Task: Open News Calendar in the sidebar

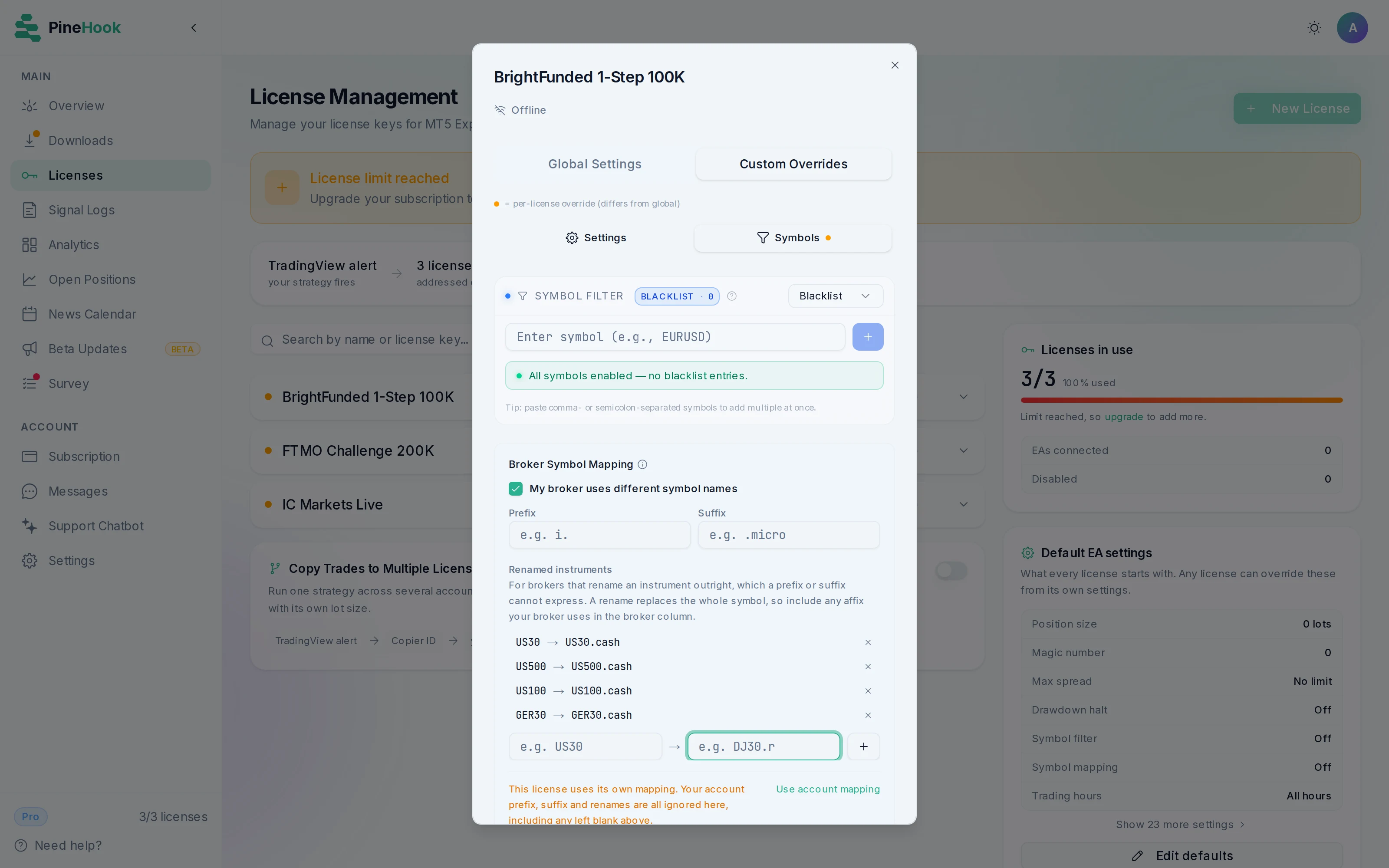Action: (110, 314)
